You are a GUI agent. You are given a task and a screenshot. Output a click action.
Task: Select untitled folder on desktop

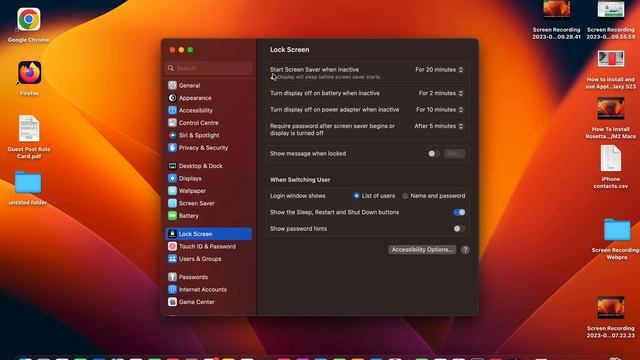[x=28, y=182]
